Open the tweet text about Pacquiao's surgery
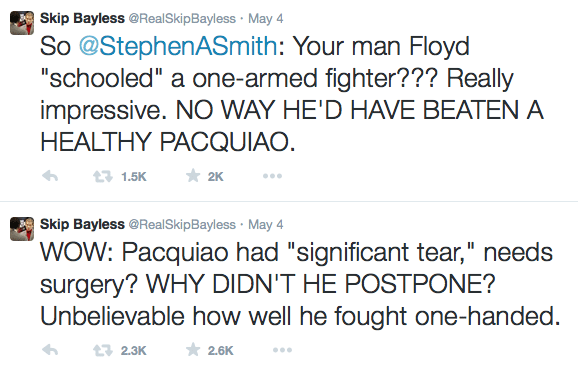578x372 pixels. (300, 285)
